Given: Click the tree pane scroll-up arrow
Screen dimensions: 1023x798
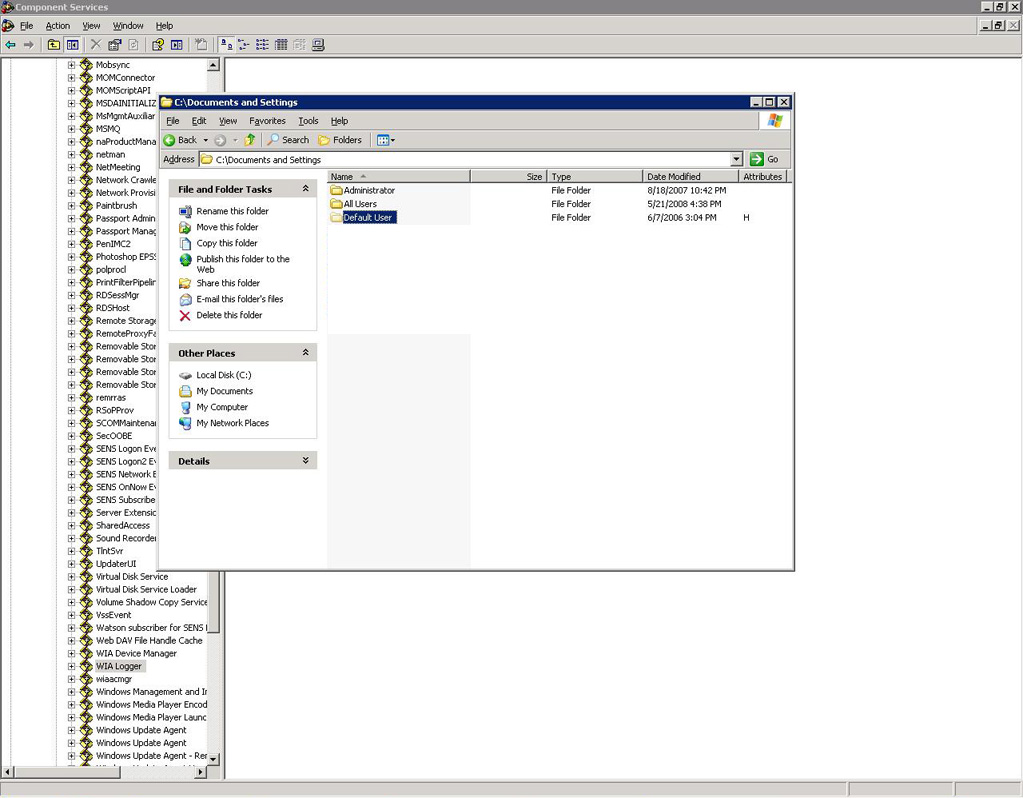Looking at the screenshot, I should click(213, 65).
